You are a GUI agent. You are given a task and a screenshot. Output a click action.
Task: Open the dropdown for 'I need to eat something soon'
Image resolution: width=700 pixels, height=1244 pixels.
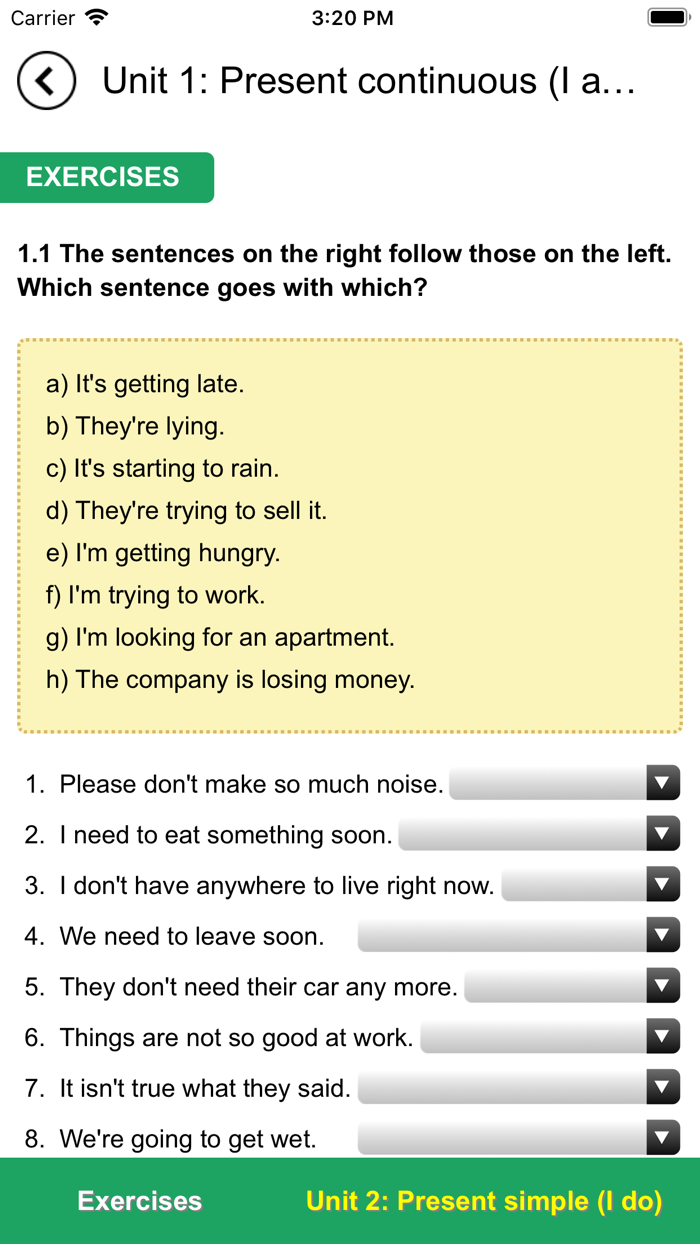pyautogui.click(x=660, y=834)
